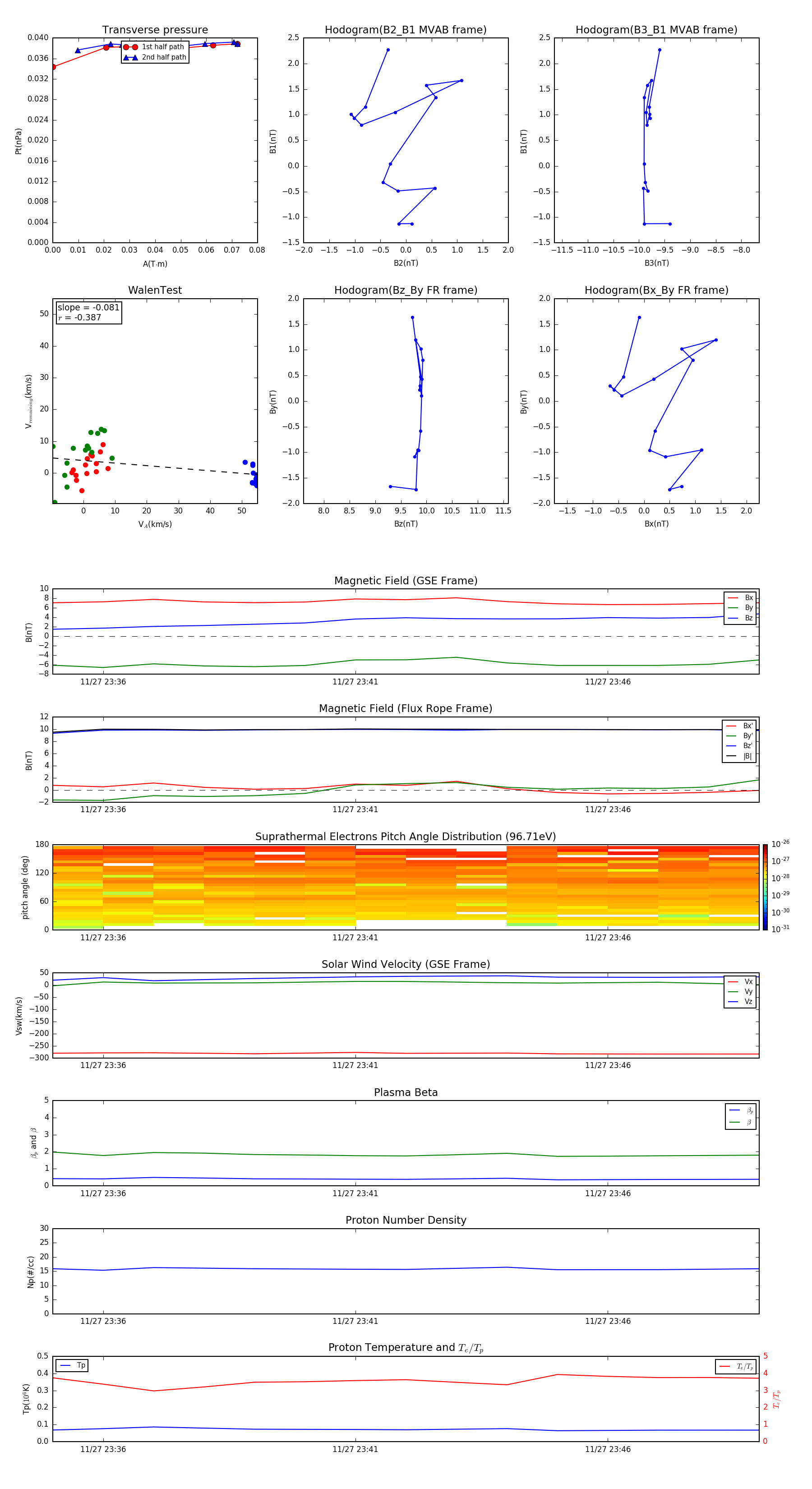Select the 'slope = -0.081' annotation
812x1489 pixels.
click(x=88, y=308)
